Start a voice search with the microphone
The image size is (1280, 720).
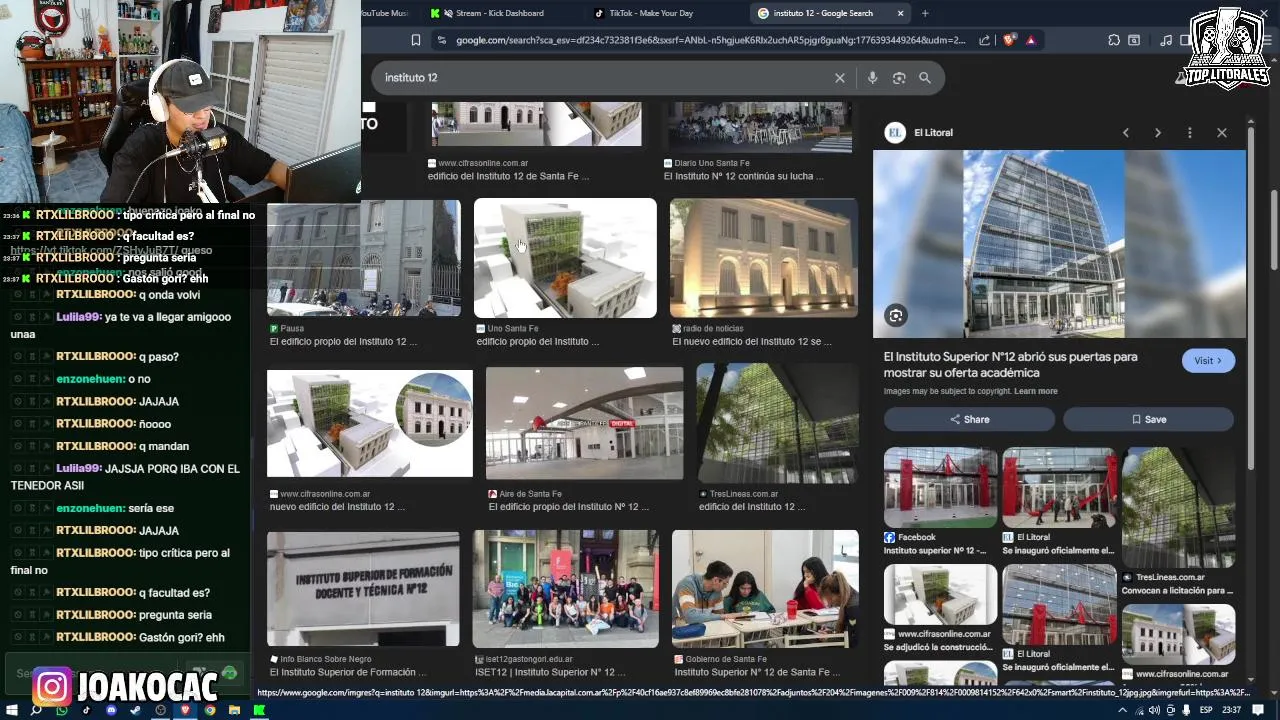coord(872,78)
